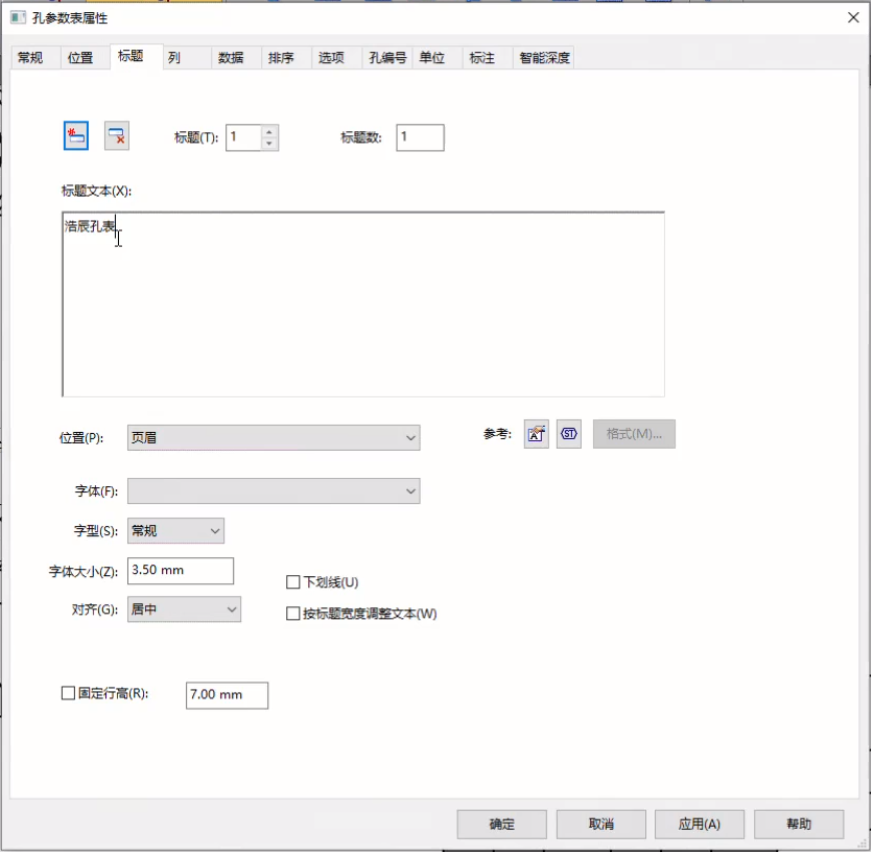871x852 pixels.
Task: Close the 孔参数表属性 dialog
Action: [853, 18]
